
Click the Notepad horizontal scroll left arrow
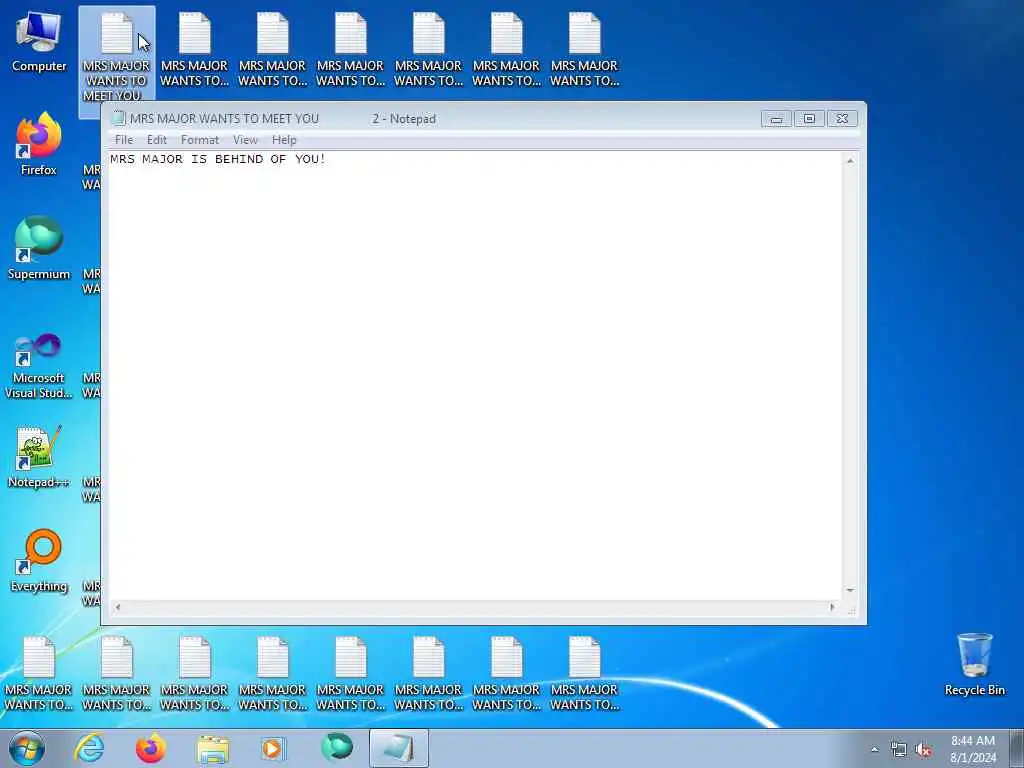tap(118, 607)
